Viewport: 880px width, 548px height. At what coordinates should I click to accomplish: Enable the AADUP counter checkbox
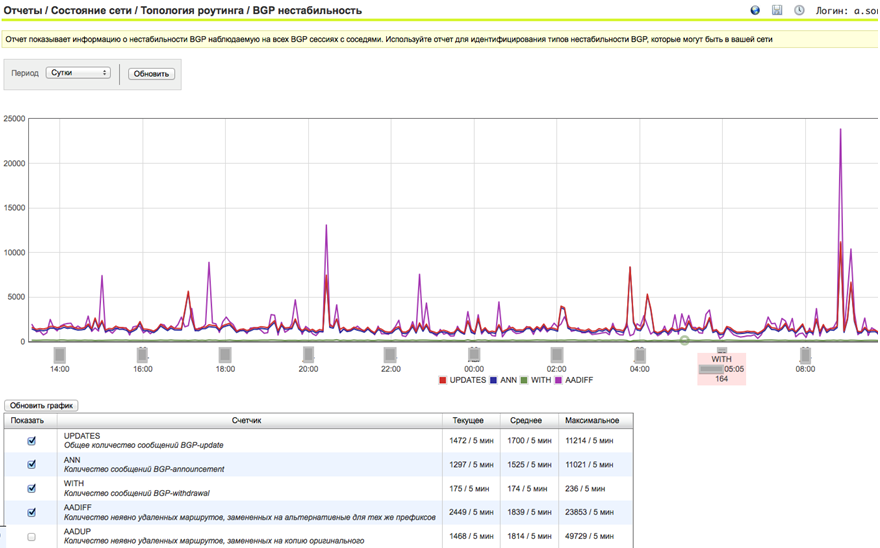tap(31, 537)
